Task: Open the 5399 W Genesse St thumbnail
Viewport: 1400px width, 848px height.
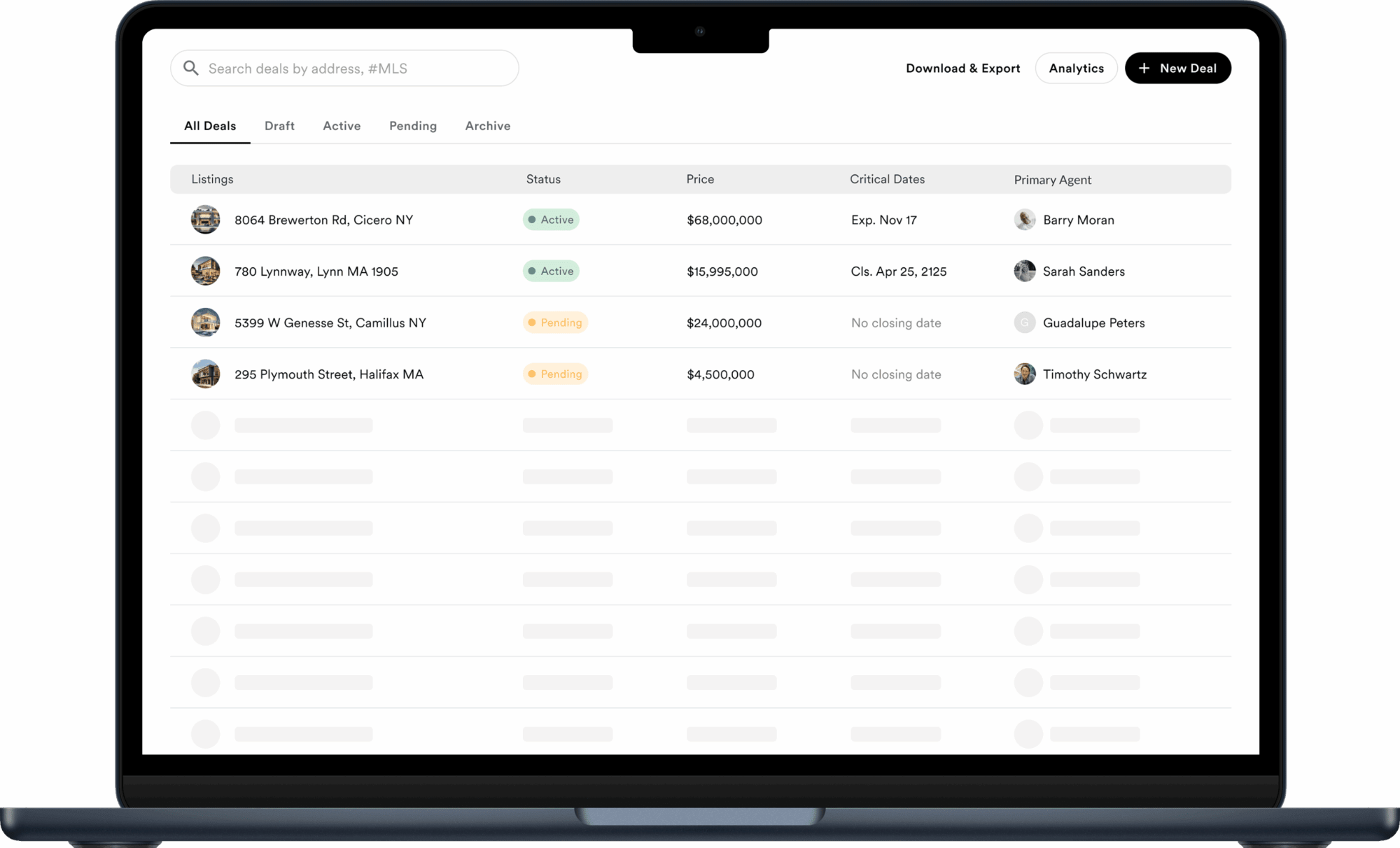Action: [206, 323]
